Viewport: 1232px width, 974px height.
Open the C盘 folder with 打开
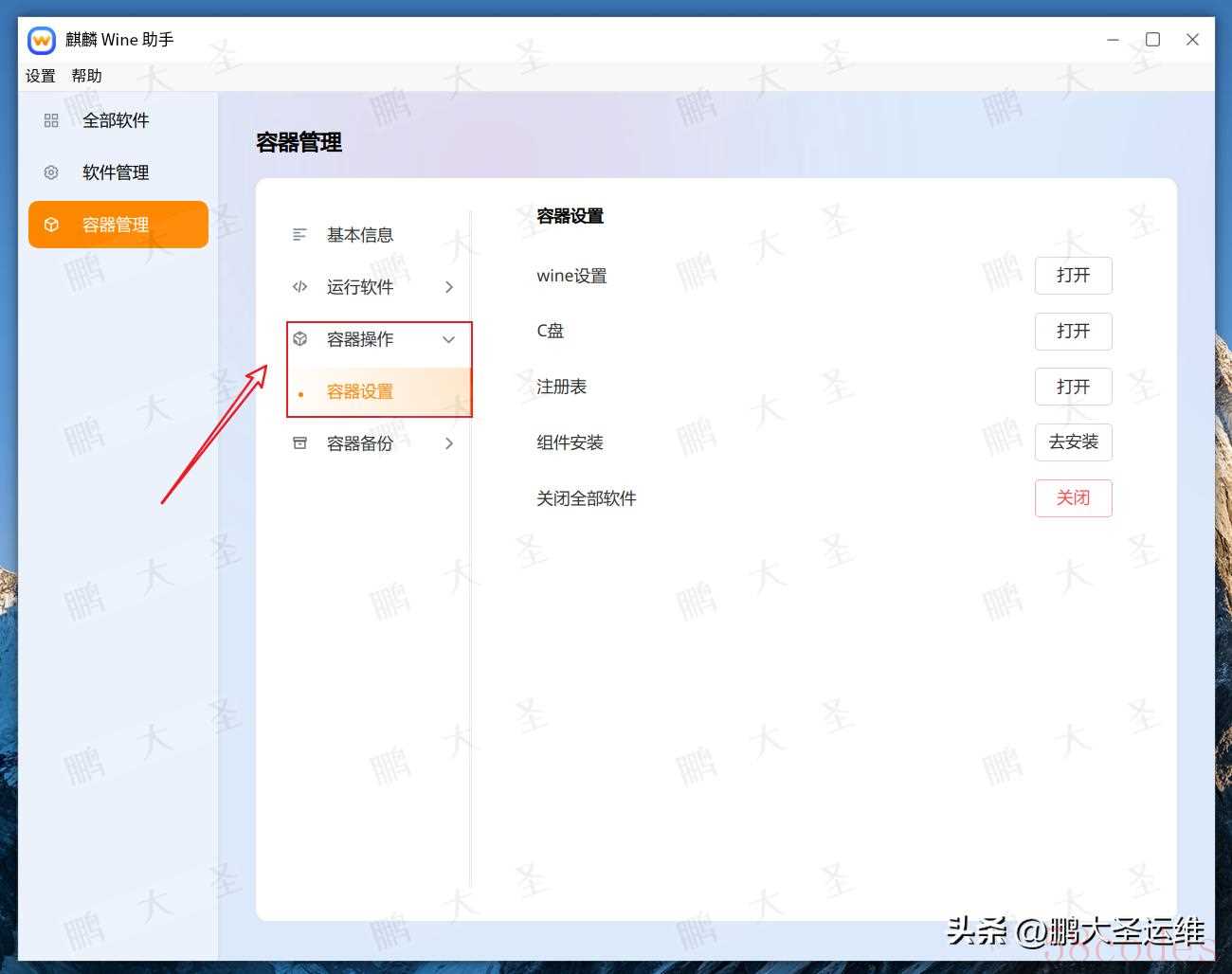click(1073, 332)
